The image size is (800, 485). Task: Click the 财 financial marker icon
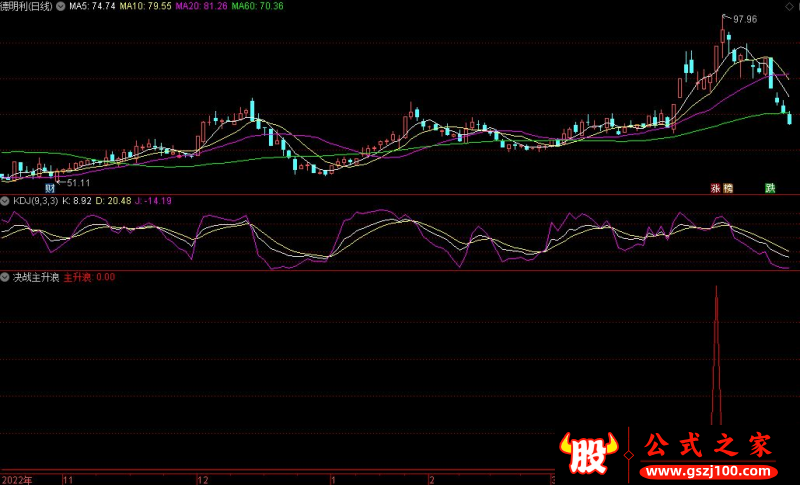(x=49, y=187)
